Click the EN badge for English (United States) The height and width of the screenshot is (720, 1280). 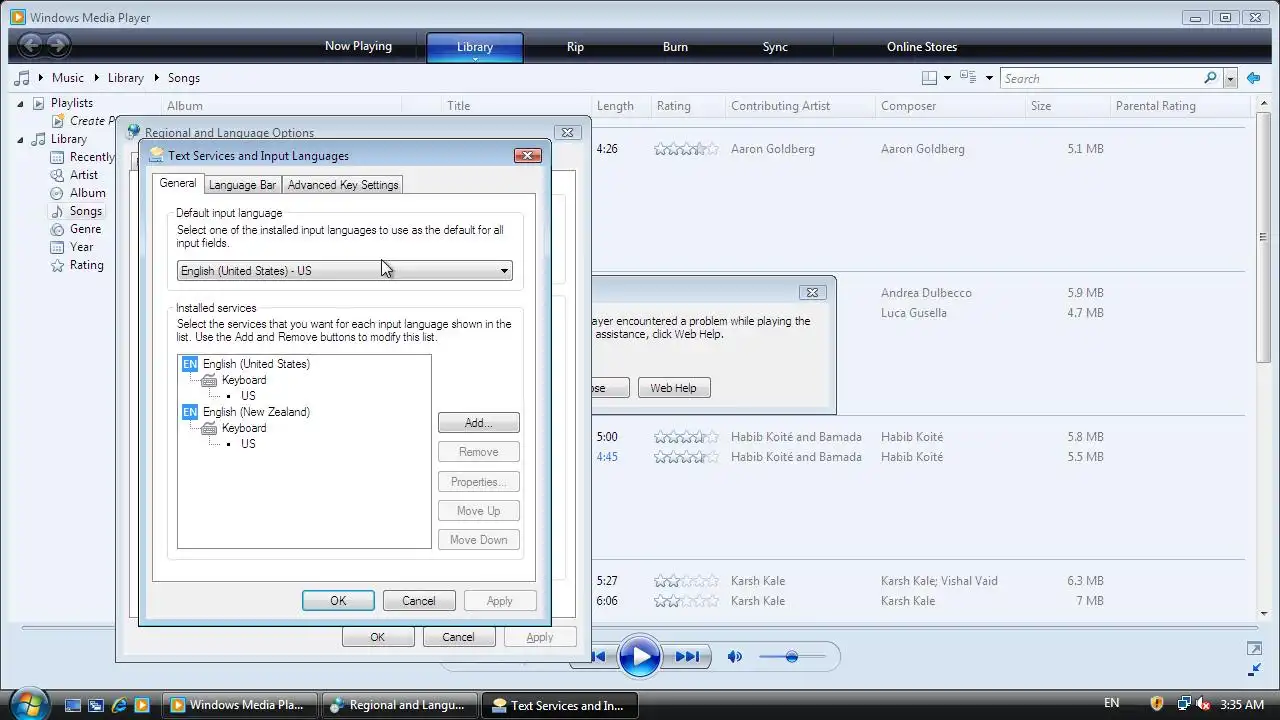[190, 364]
